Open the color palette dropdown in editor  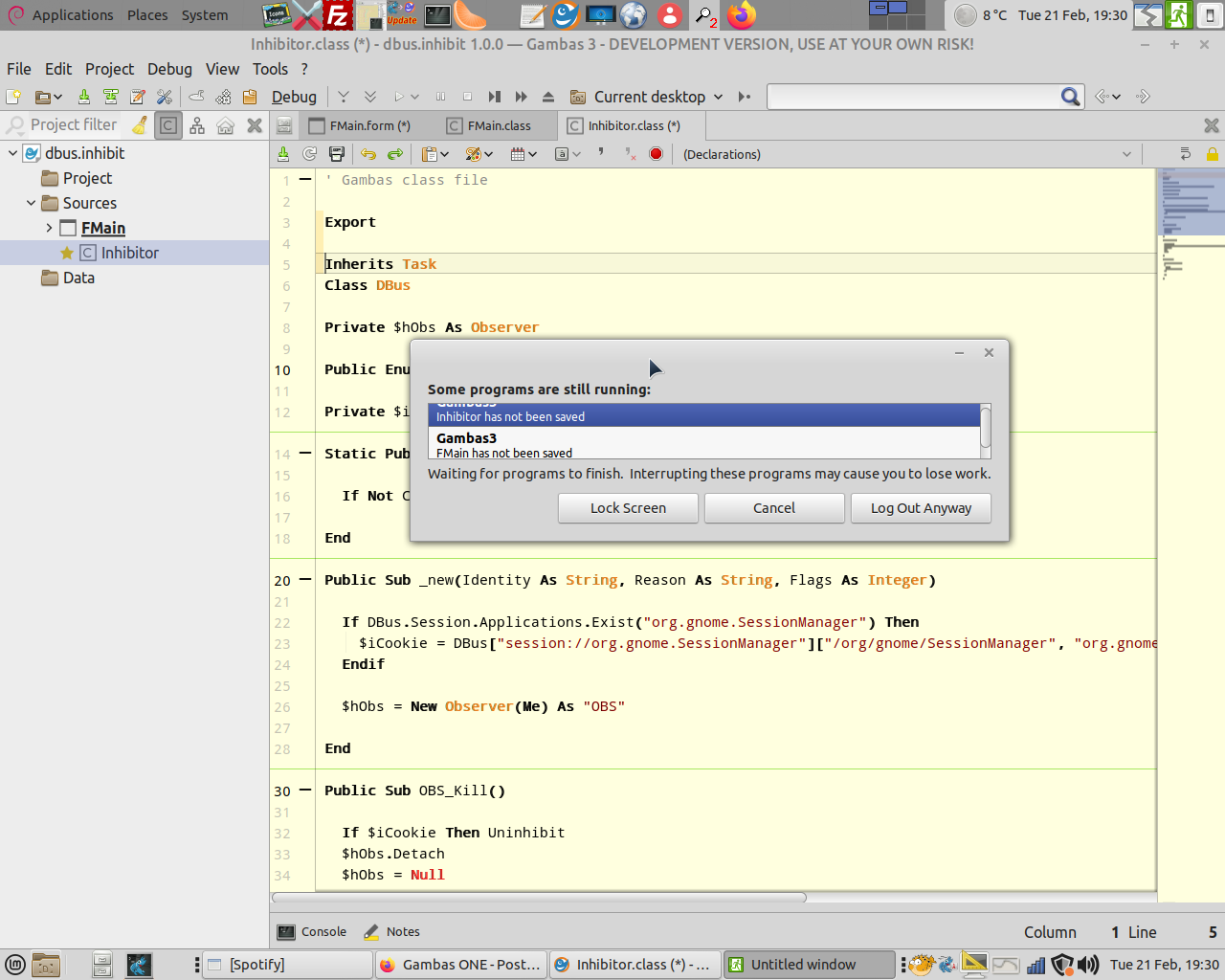(479, 154)
